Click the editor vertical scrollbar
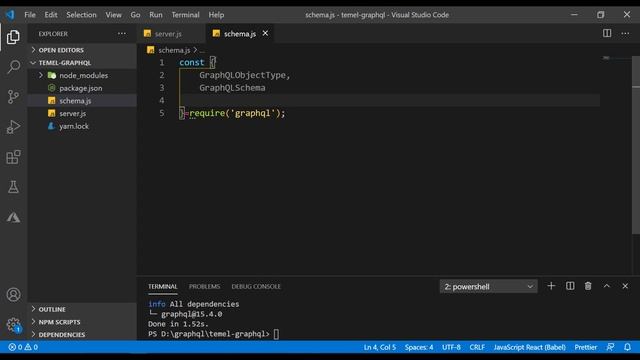 tap(636, 145)
